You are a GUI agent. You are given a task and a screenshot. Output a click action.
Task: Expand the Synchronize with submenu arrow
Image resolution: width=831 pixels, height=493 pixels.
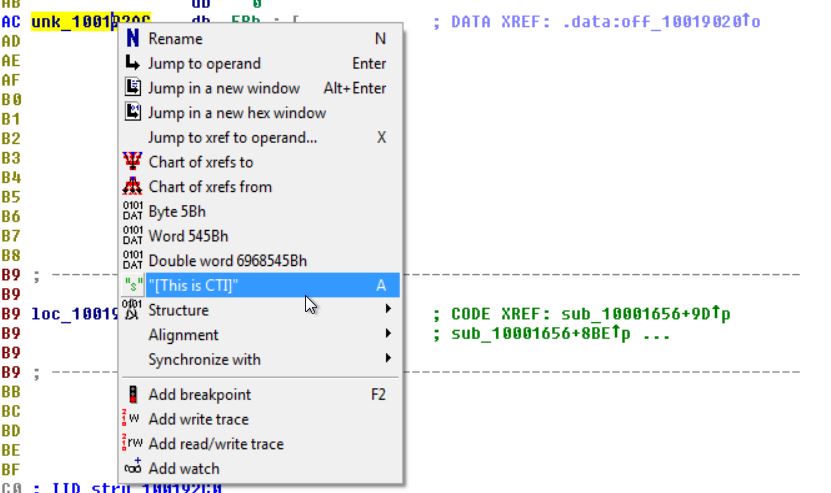(x=388, y=358)
